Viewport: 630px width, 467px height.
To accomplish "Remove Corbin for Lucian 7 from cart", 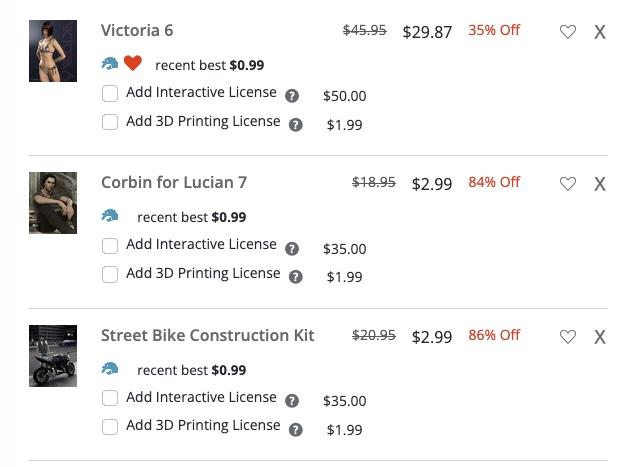I will coord(600,184).
